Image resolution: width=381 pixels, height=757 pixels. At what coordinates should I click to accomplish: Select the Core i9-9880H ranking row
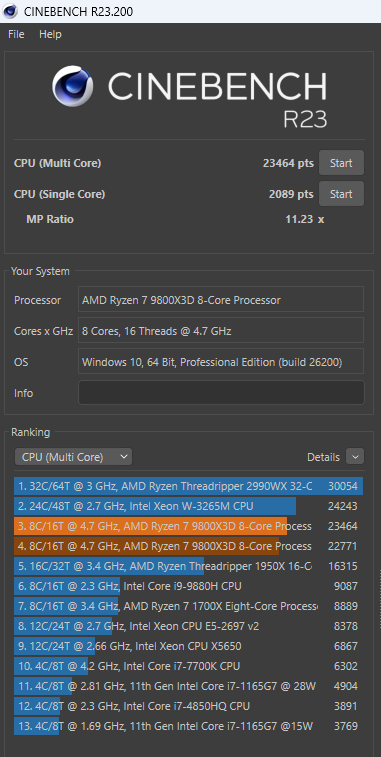click(188, 586)
